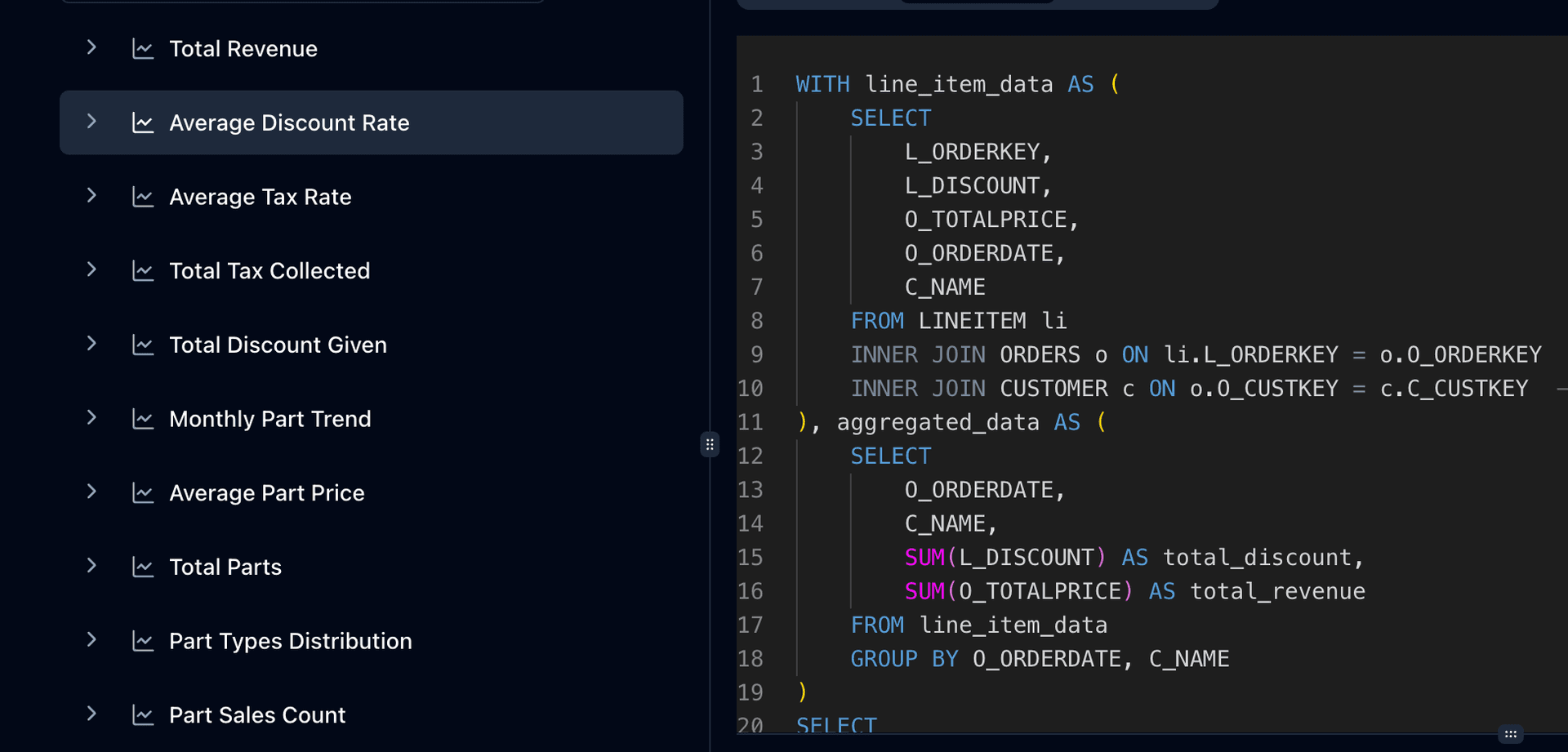Expand the Total Revenue row chevron
1568x752 pixels.
[91, 48]
